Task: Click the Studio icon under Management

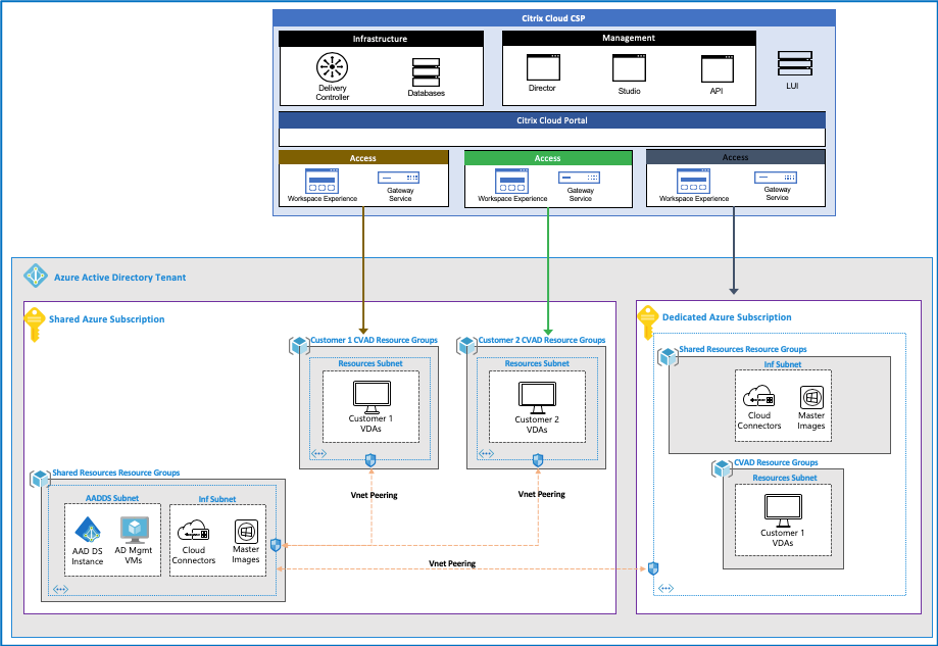Action: pos(627,68)
